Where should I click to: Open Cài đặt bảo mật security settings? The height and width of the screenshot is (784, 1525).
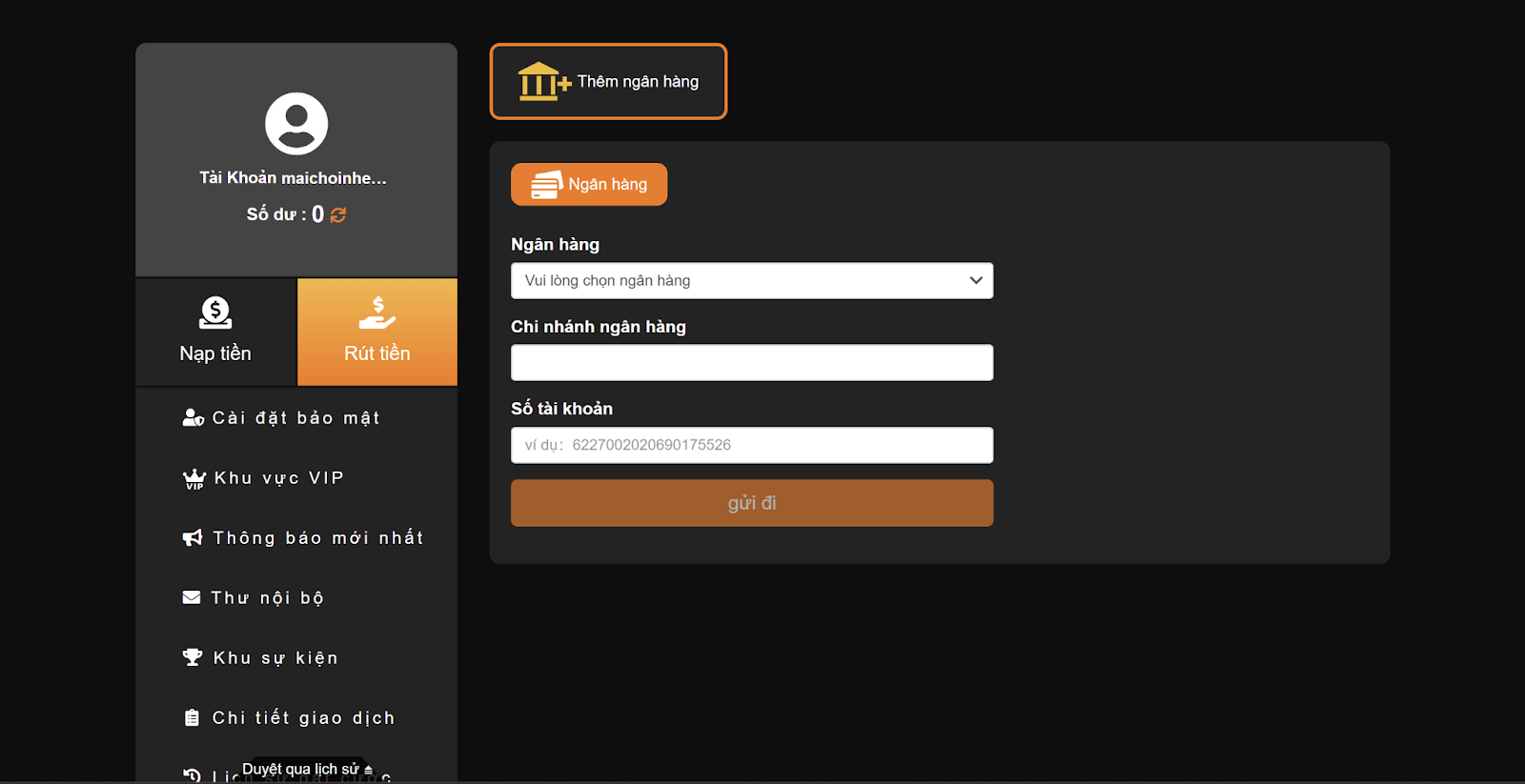pyautogui.click(x=281, y=417)
